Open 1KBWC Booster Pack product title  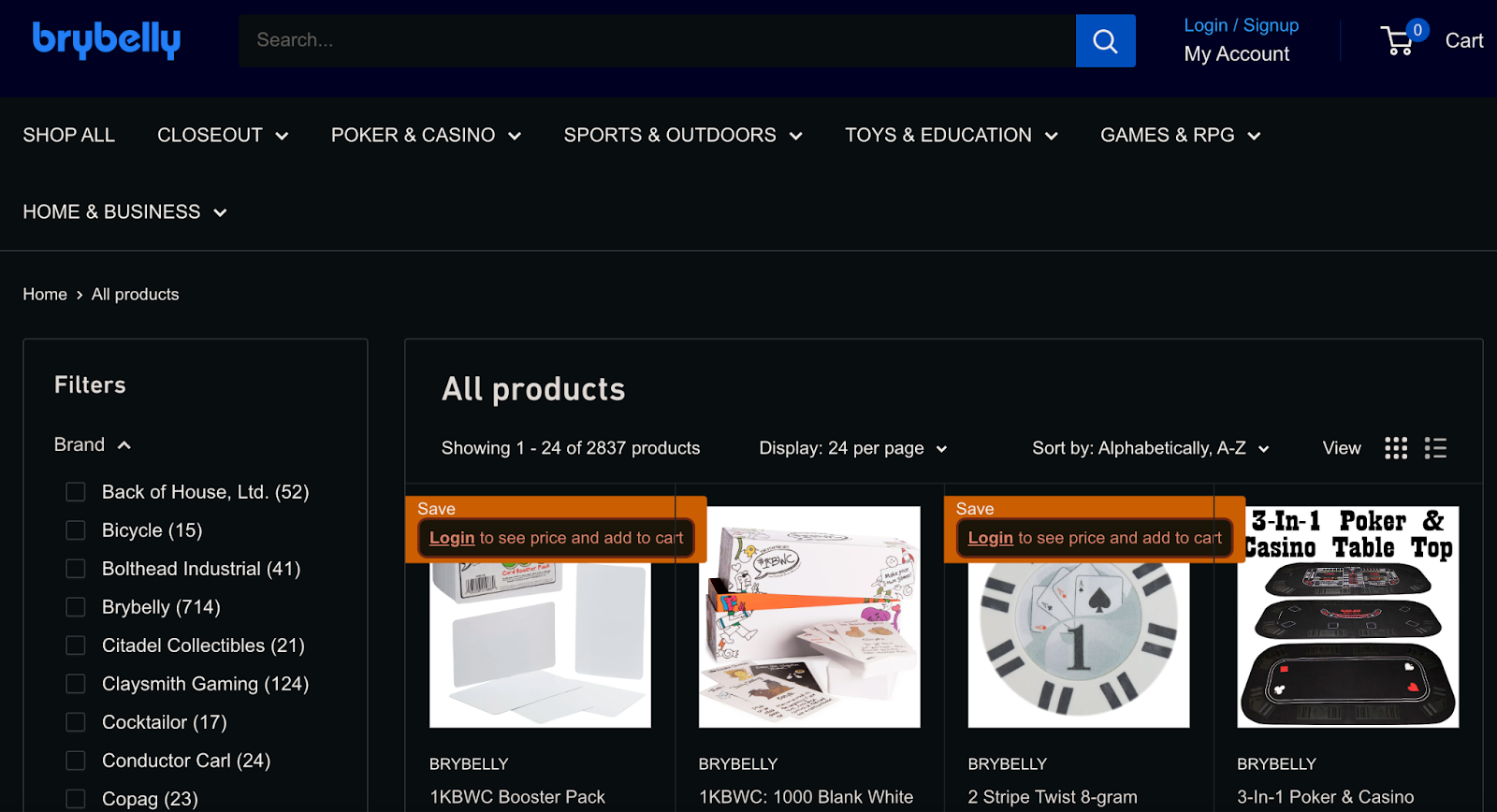tap(517, 797)
